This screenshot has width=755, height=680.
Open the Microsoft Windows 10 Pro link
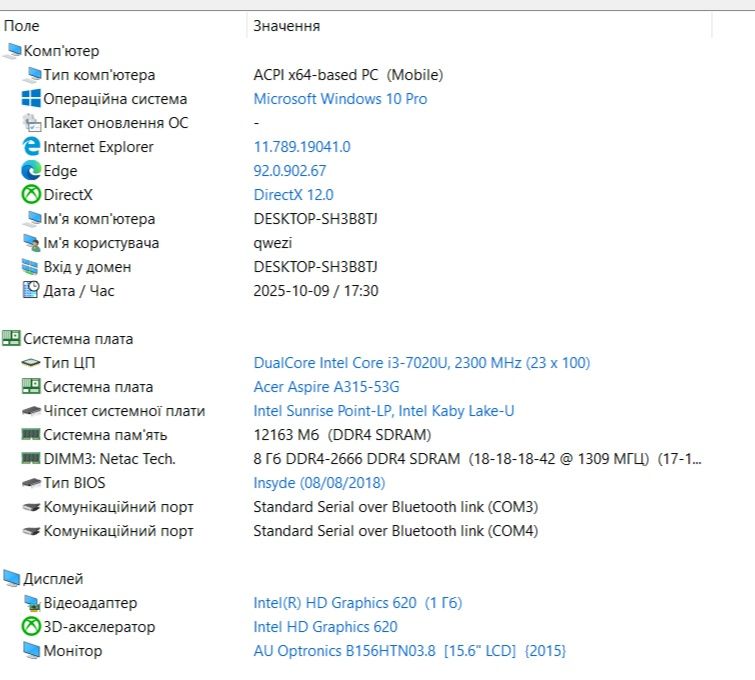coord(340,99)
